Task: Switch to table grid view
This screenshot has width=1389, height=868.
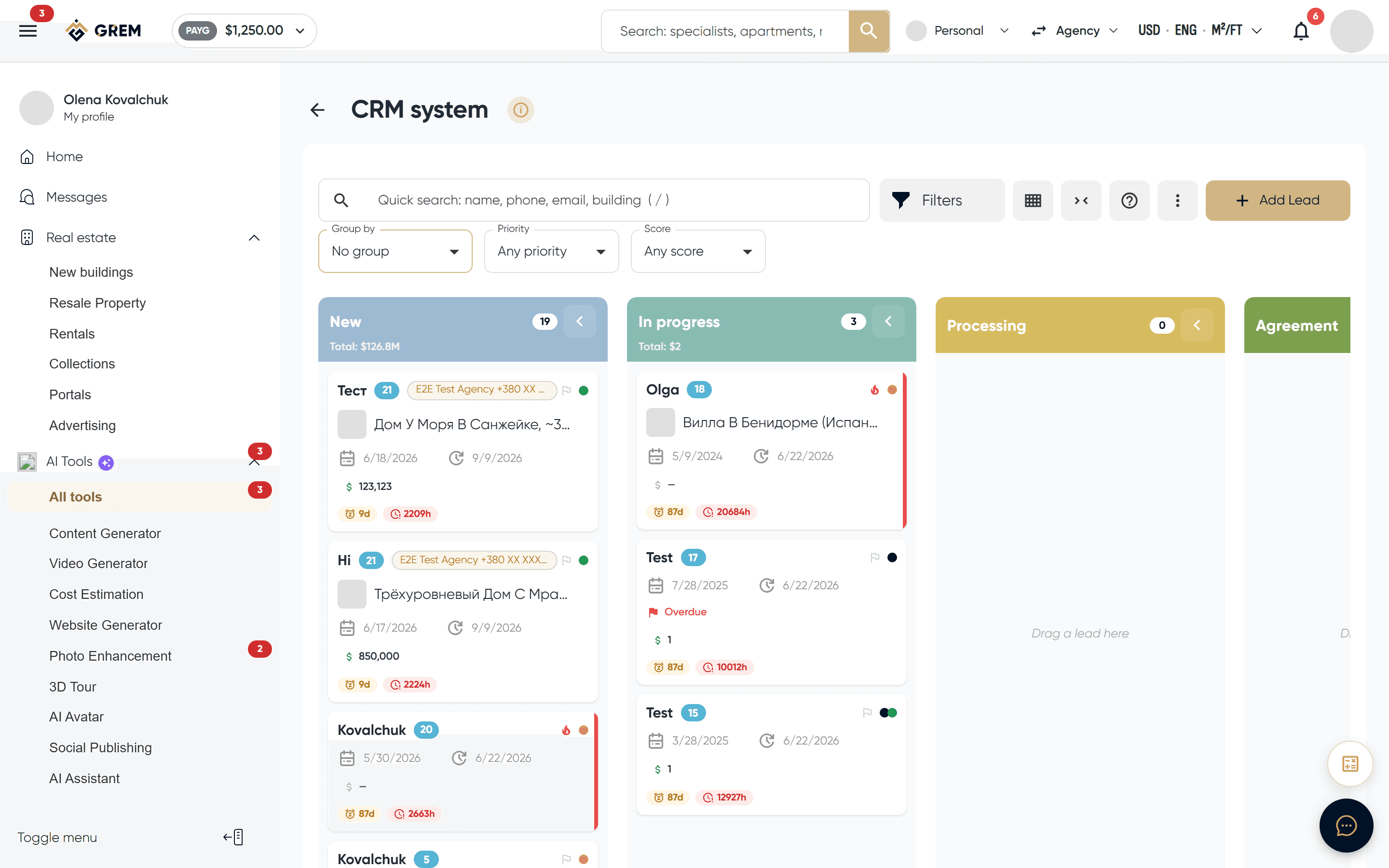Action: (x=1033, y=200)
